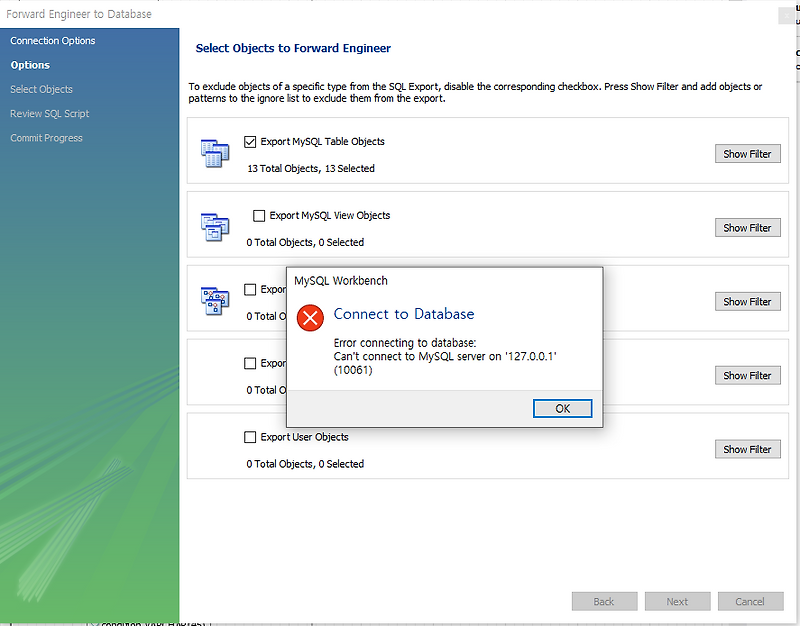Click the view objects icon

[215, 227]
